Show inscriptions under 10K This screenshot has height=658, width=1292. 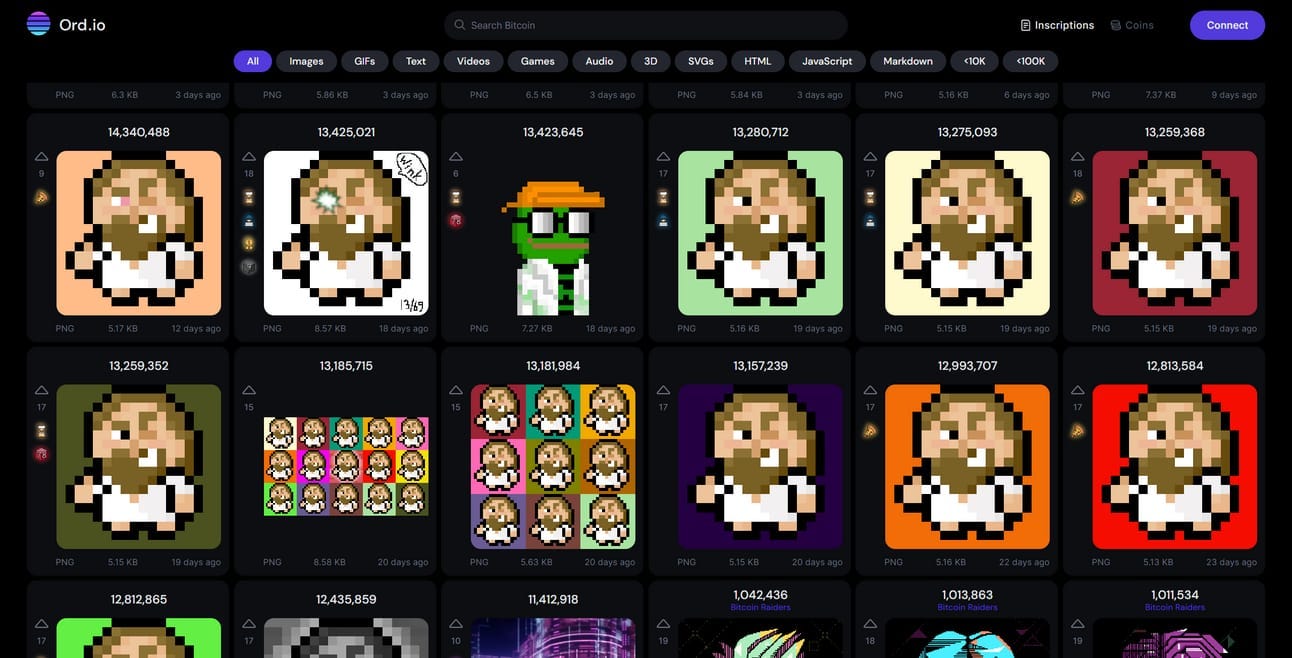975,61
